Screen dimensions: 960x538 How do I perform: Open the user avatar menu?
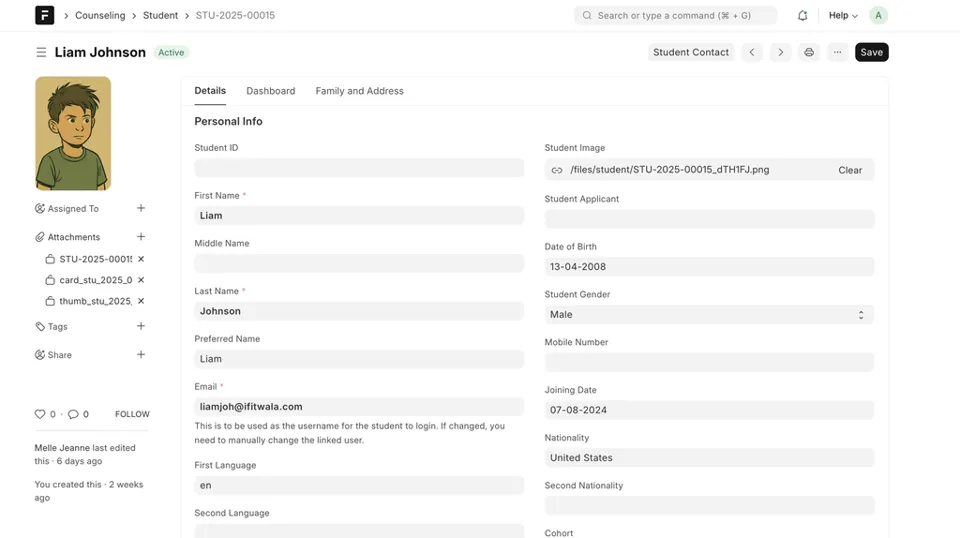pos(878,15)
